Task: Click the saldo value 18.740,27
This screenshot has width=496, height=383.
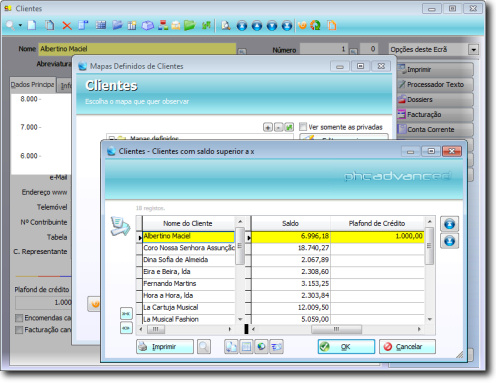Action: click(313, 248)
